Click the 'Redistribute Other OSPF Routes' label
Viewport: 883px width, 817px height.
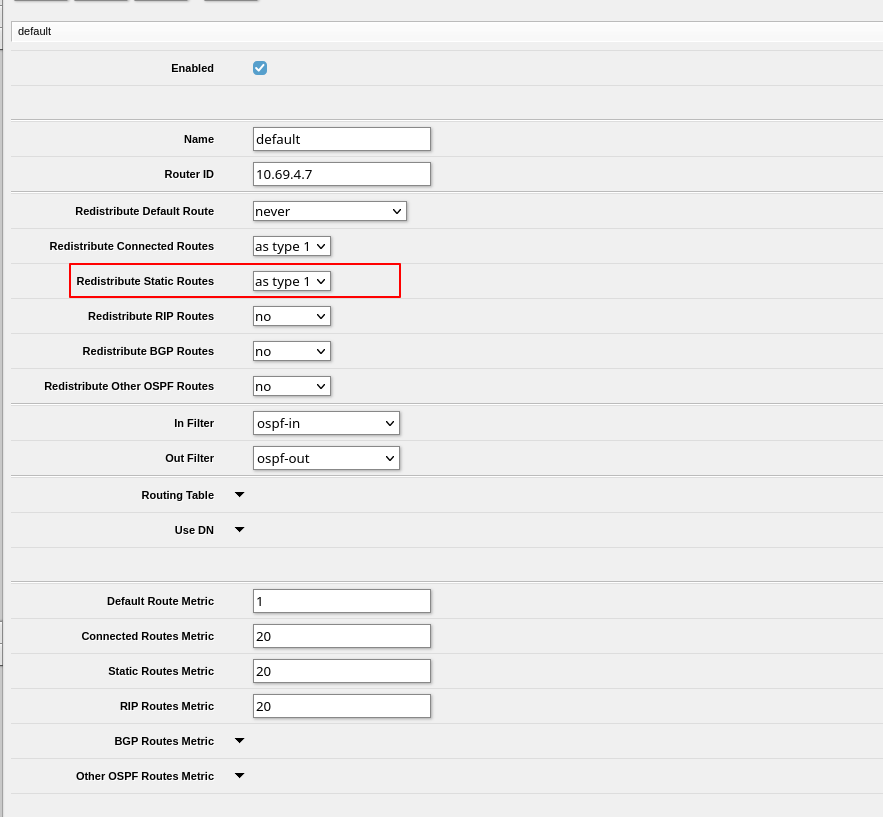point(129,386)
